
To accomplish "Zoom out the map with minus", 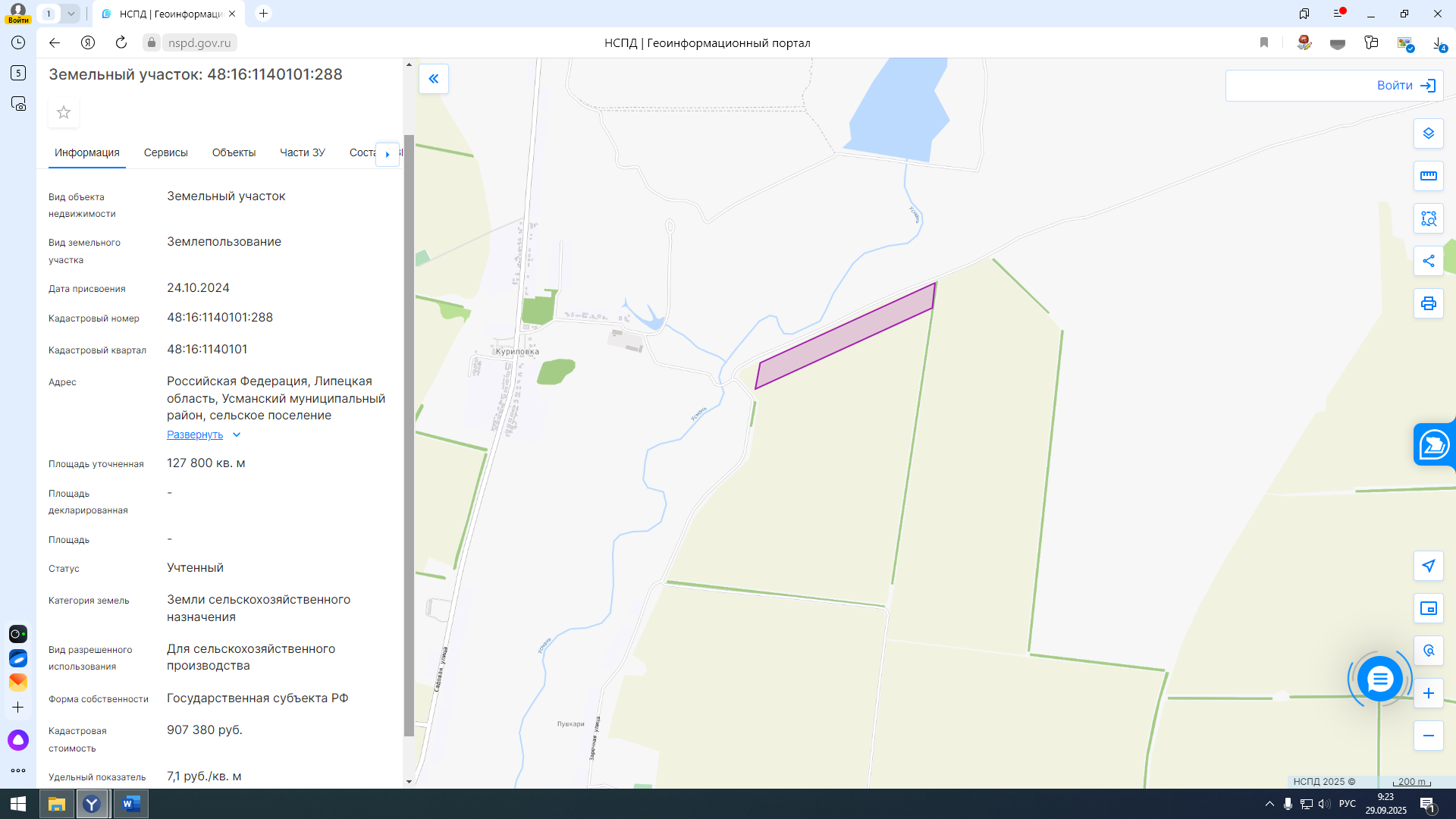I will point(1428,736).
